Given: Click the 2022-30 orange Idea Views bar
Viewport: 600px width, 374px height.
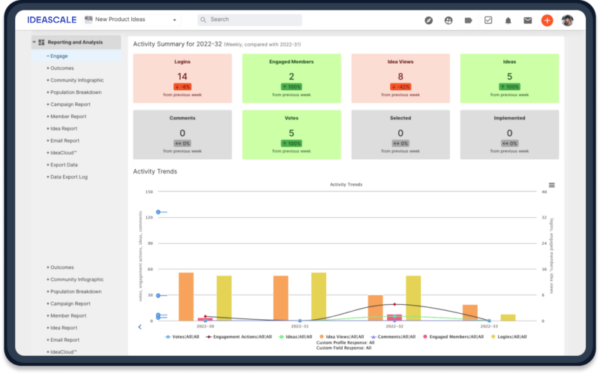Looking at the screenshot, I should (x=186, y=297).
